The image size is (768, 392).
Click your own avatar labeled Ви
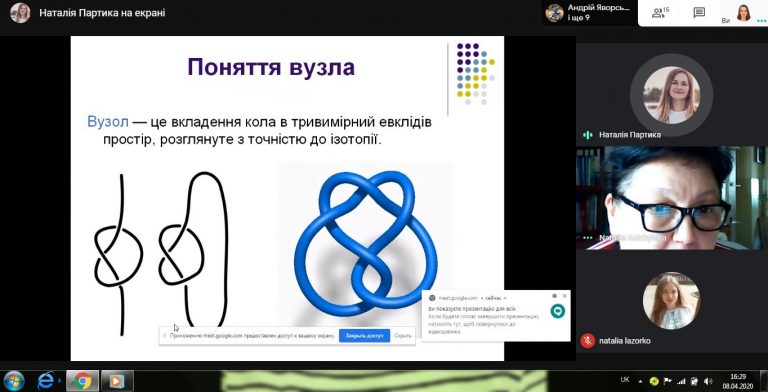pyautogui.click(x=744, y=13)
